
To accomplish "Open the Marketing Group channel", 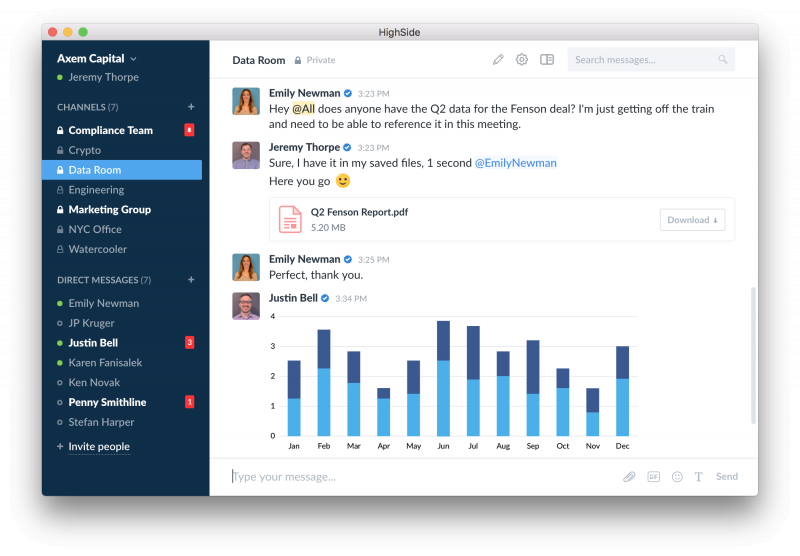I will coord(121,210).
